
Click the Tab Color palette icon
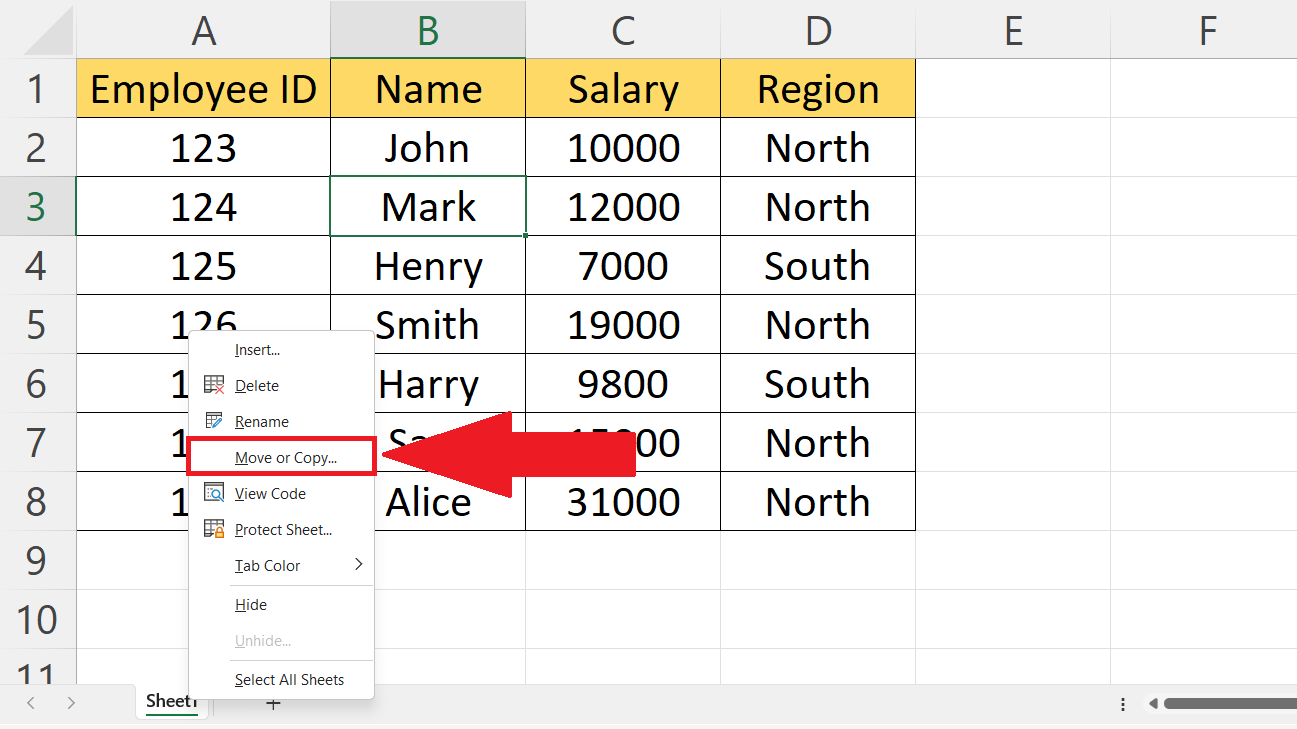pyautogui.click(x=213, y=565)
